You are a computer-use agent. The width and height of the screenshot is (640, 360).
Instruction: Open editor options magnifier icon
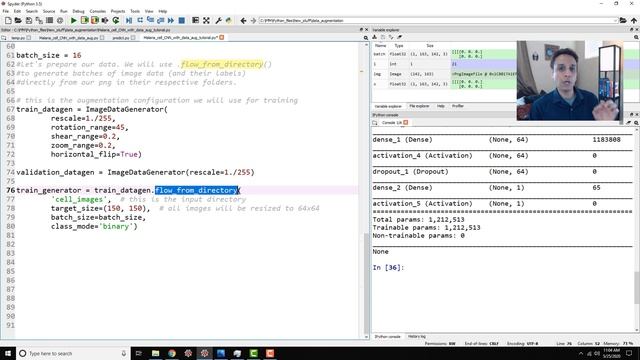(366, 38)
